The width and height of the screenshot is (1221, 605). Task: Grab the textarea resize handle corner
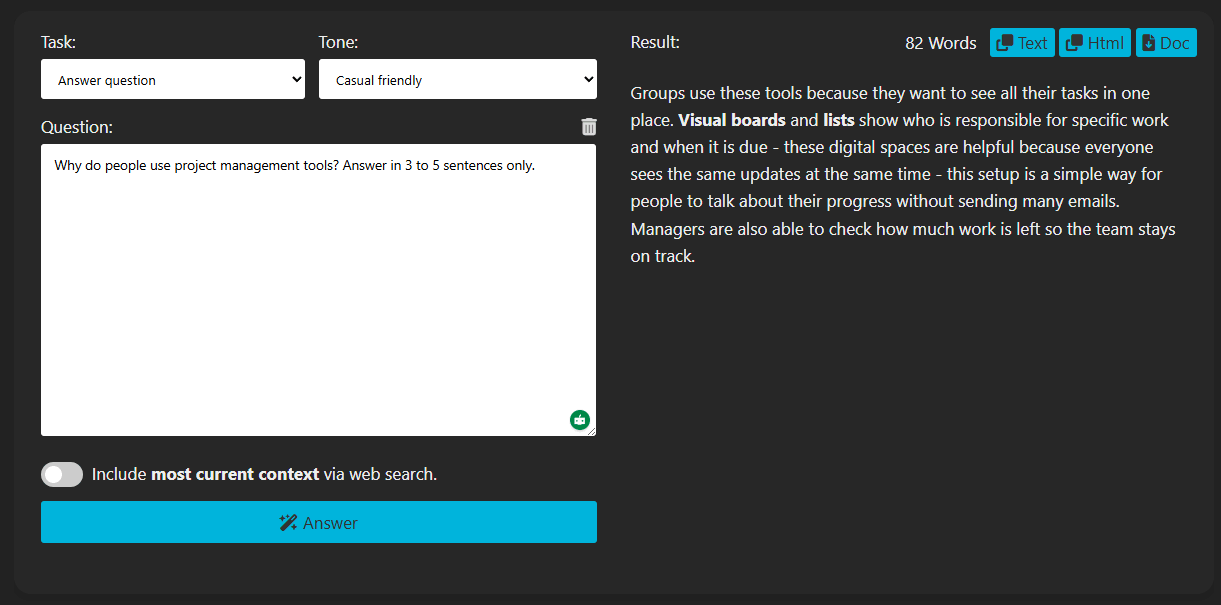coord(591,432)
